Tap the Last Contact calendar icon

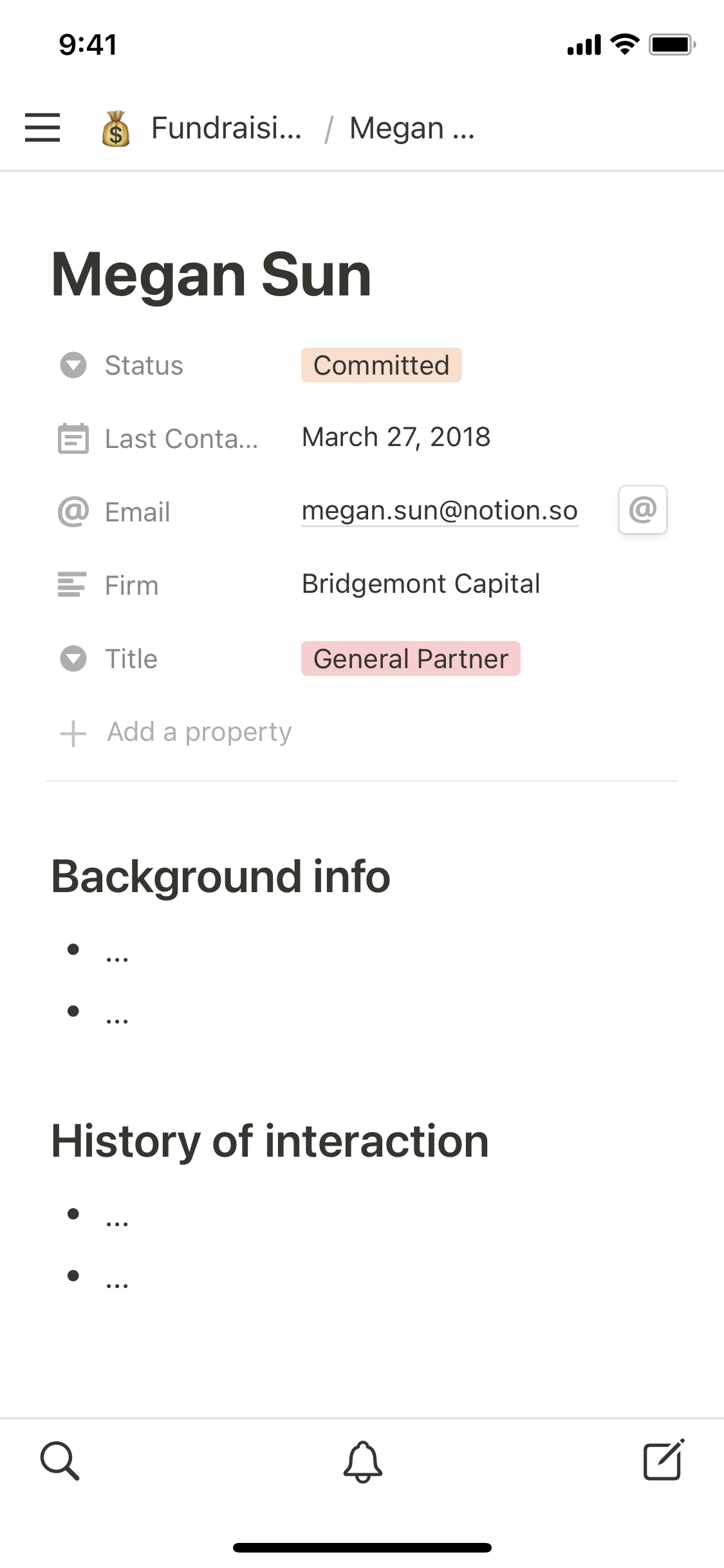click(x=73, y=439)
